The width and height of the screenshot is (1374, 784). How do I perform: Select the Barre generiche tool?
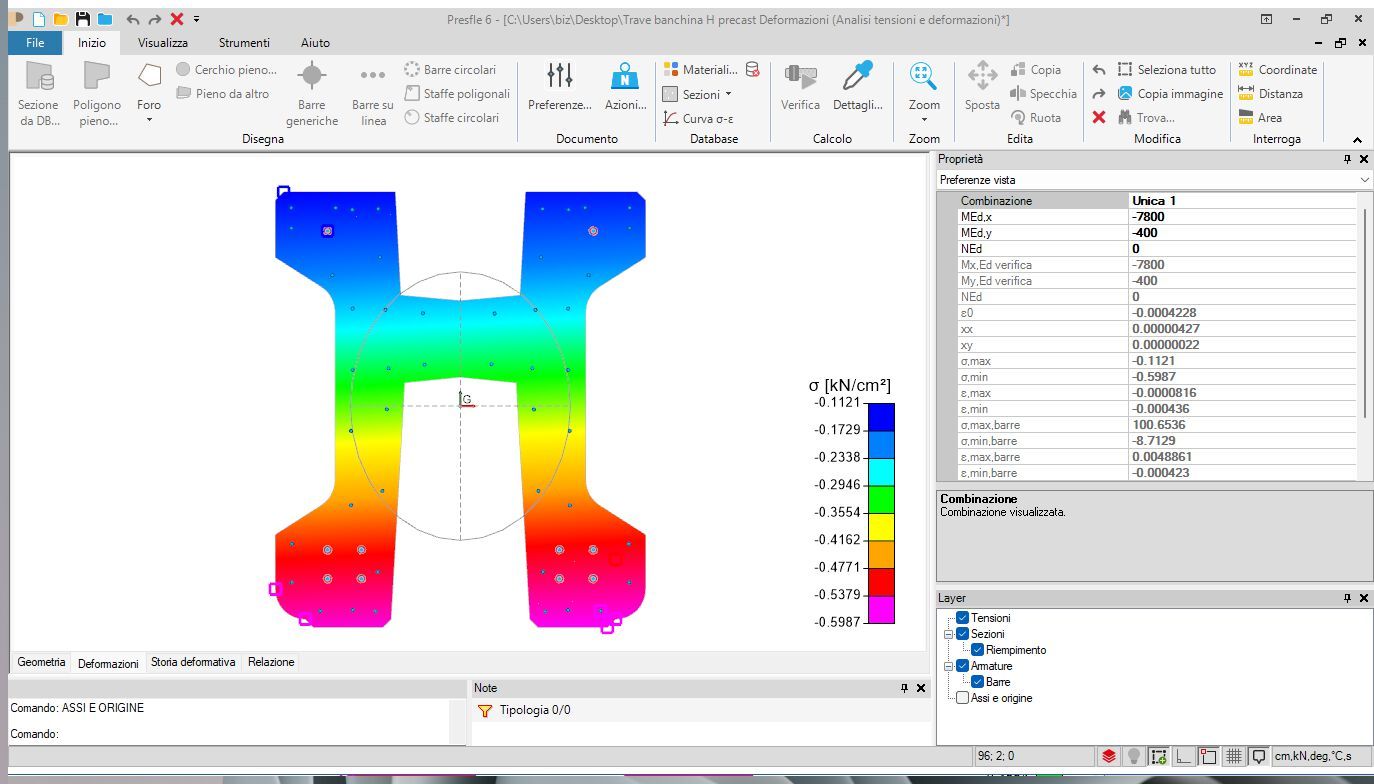[312, 77]
